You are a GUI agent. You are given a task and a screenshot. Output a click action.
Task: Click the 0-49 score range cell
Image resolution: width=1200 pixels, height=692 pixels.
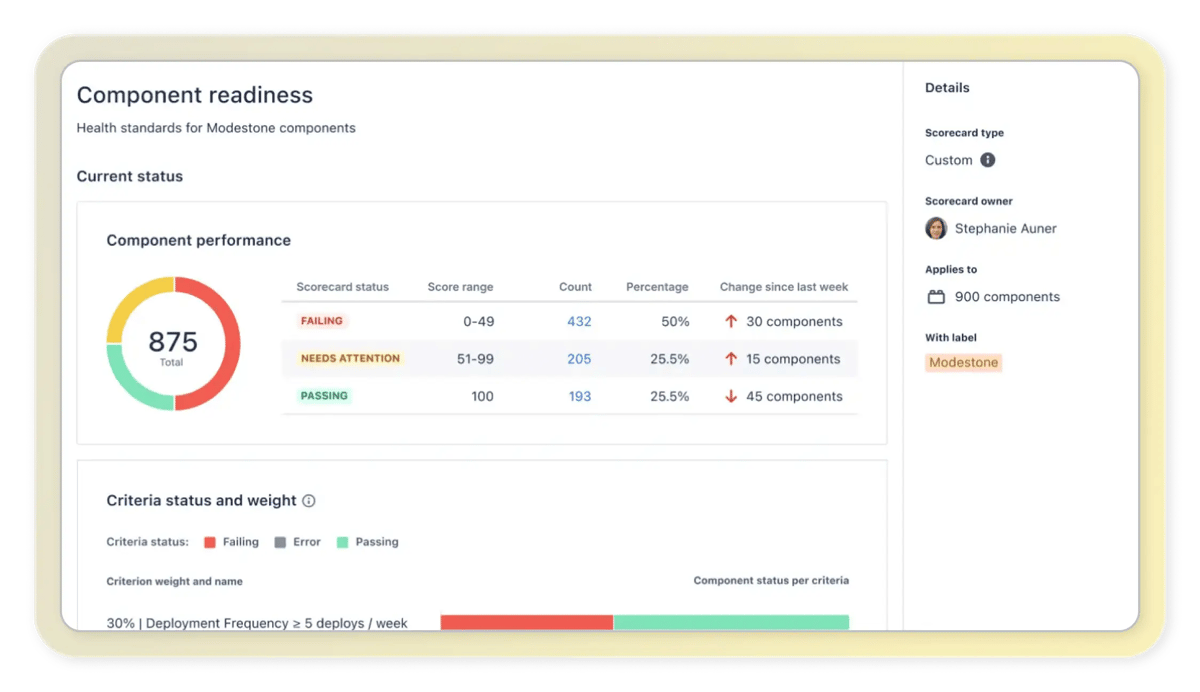point(478,322)
